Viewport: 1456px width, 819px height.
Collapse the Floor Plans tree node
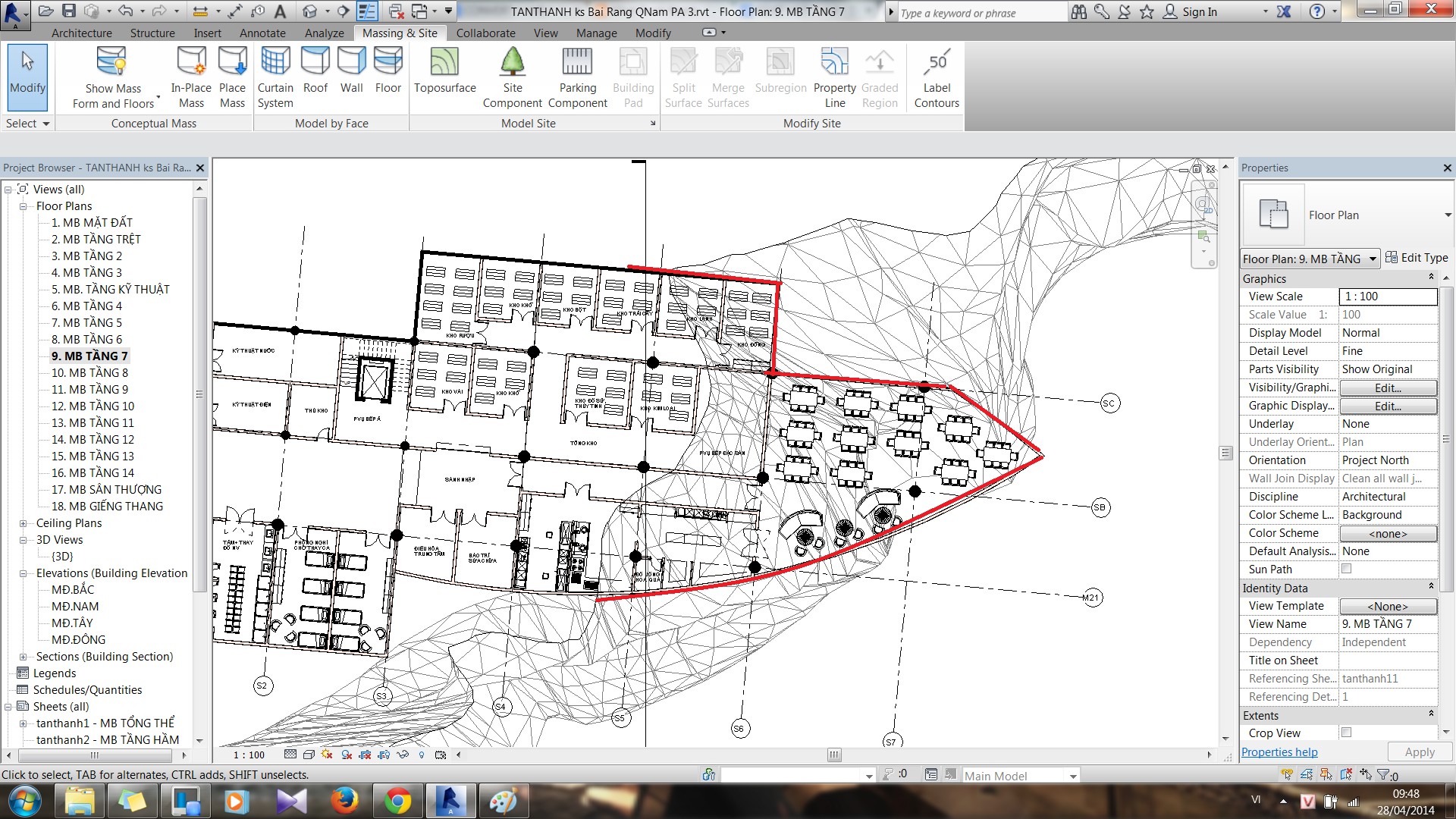[24, 206]
